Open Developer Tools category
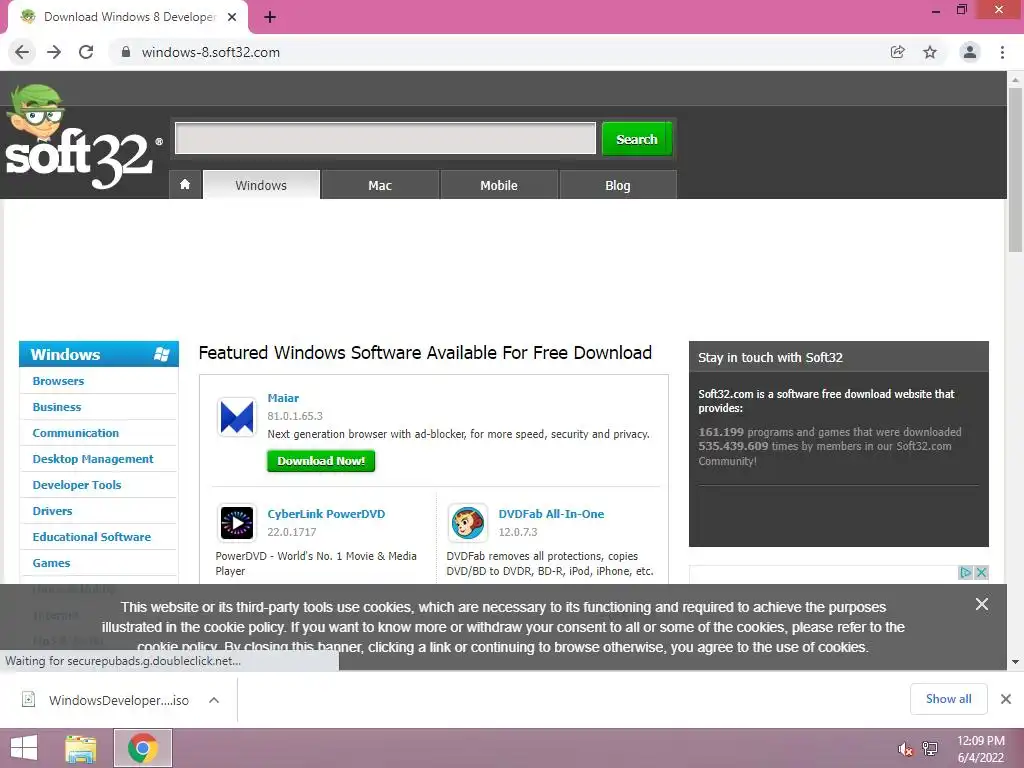1024x768 pixels. (77, 485)
